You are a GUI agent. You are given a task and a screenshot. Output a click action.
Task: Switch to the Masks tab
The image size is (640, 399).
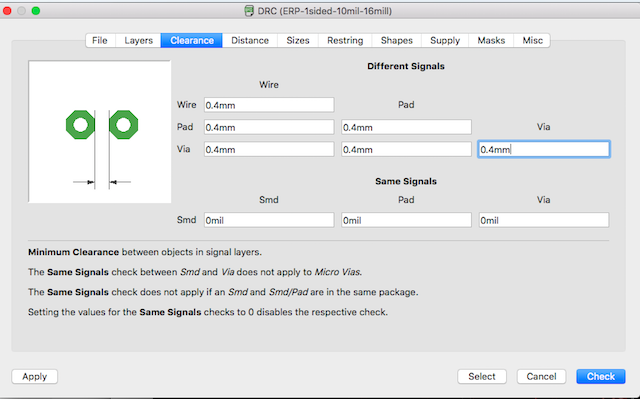pos(491,40)
